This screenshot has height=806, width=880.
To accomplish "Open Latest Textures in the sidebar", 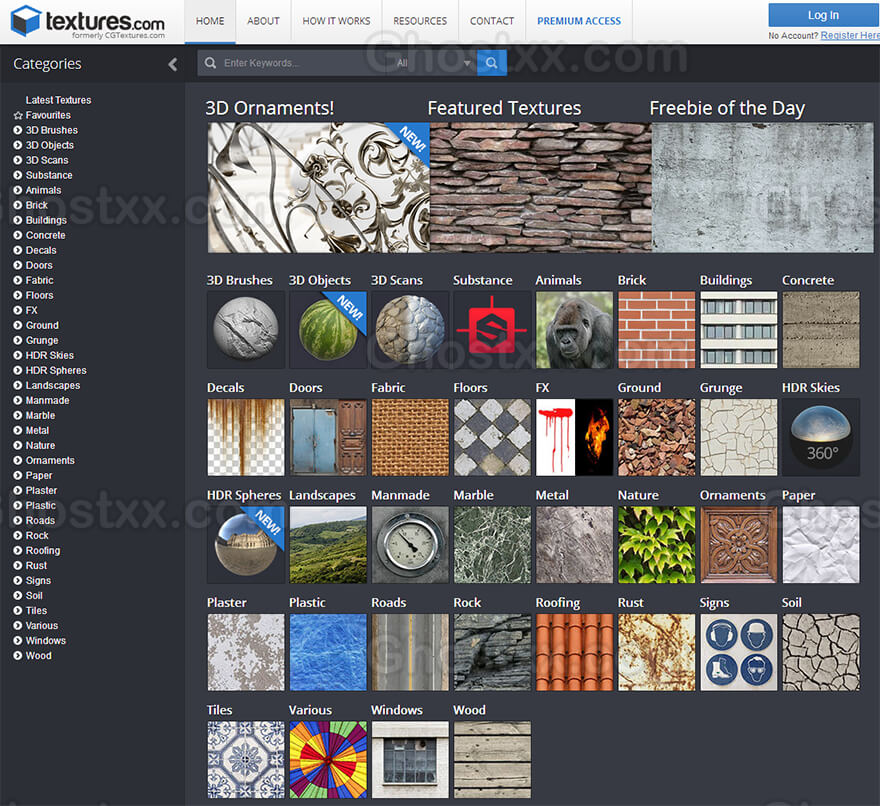I will click(58, 100).
